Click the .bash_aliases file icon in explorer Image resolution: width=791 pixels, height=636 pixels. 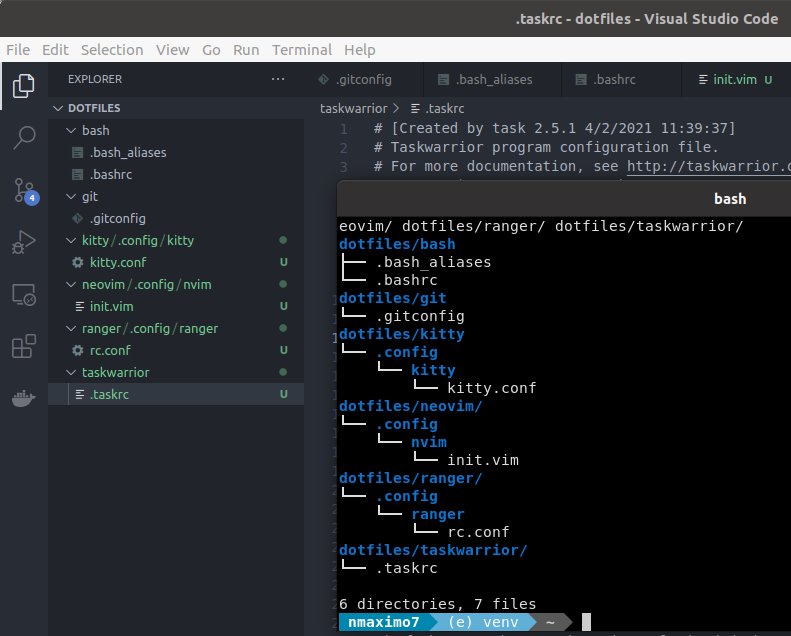click(x=77, y=152)
